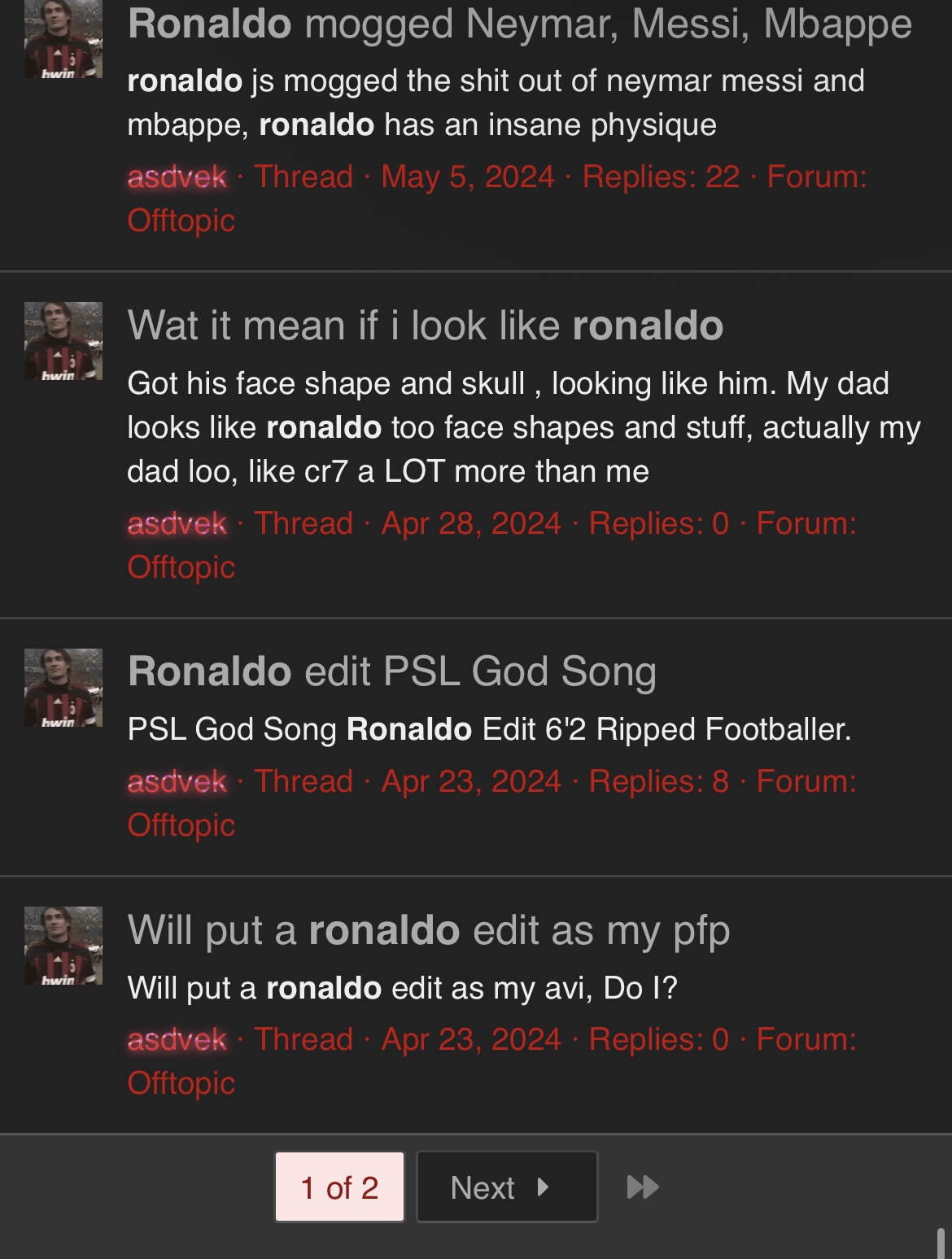Image resolution: width=952 pixels, height=1259 pixels.
Task: Open Offtopic forum under pfp thread
Action: [x=181, y=1083]
